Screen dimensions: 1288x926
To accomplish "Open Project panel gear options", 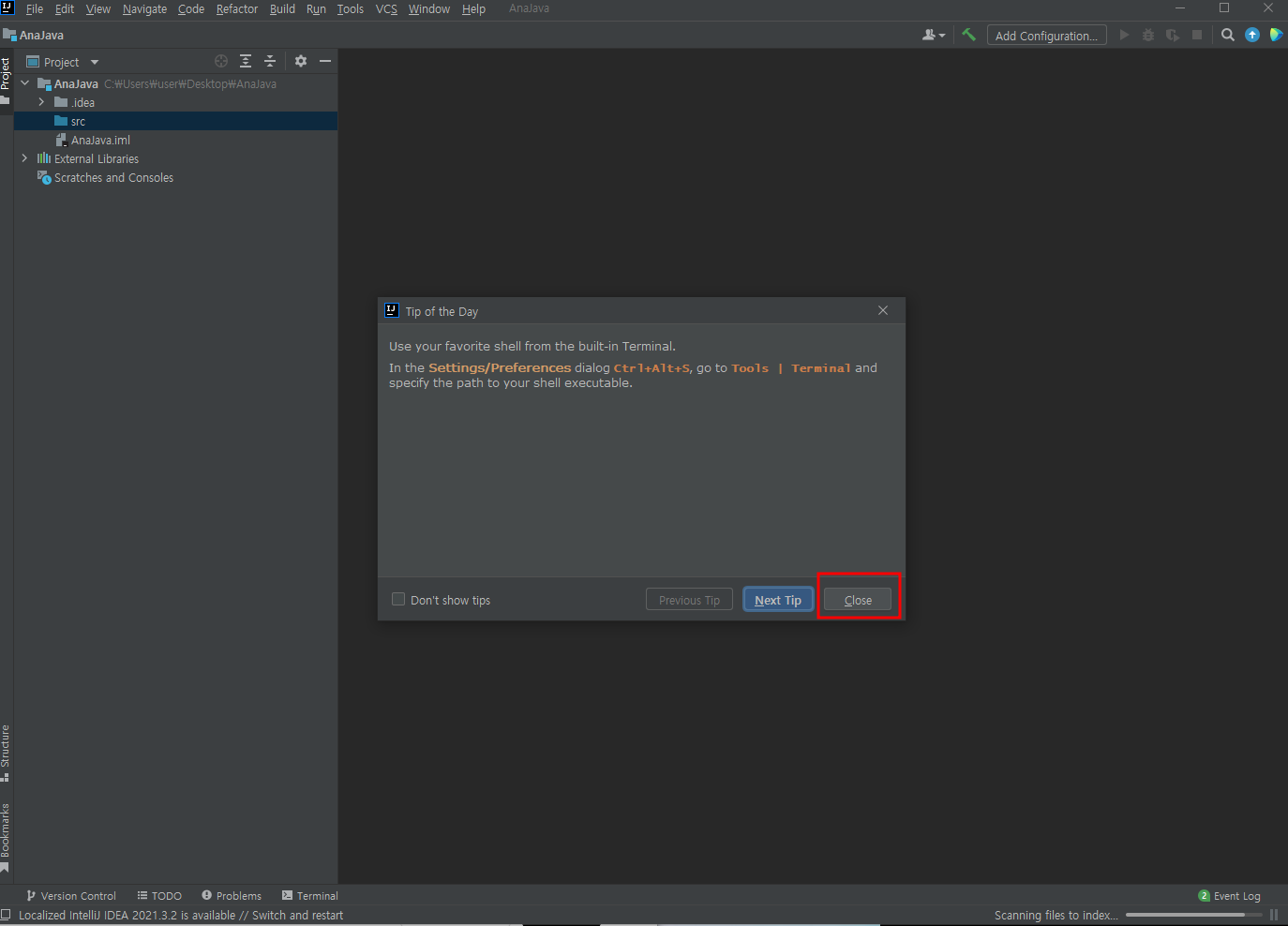I will click(301, 61).
